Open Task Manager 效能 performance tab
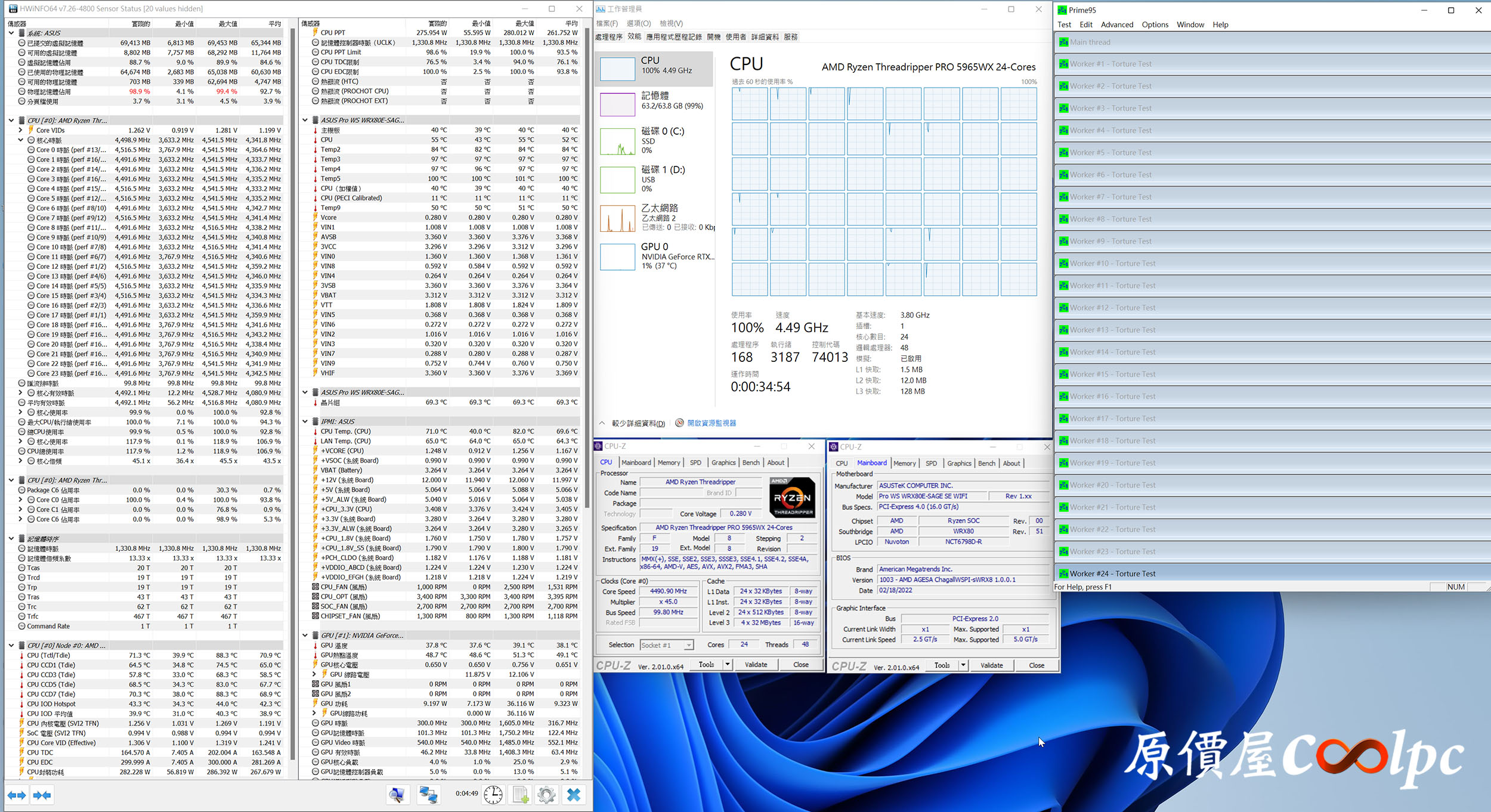This screenshot has height=812, width=1491. point(635,36)
